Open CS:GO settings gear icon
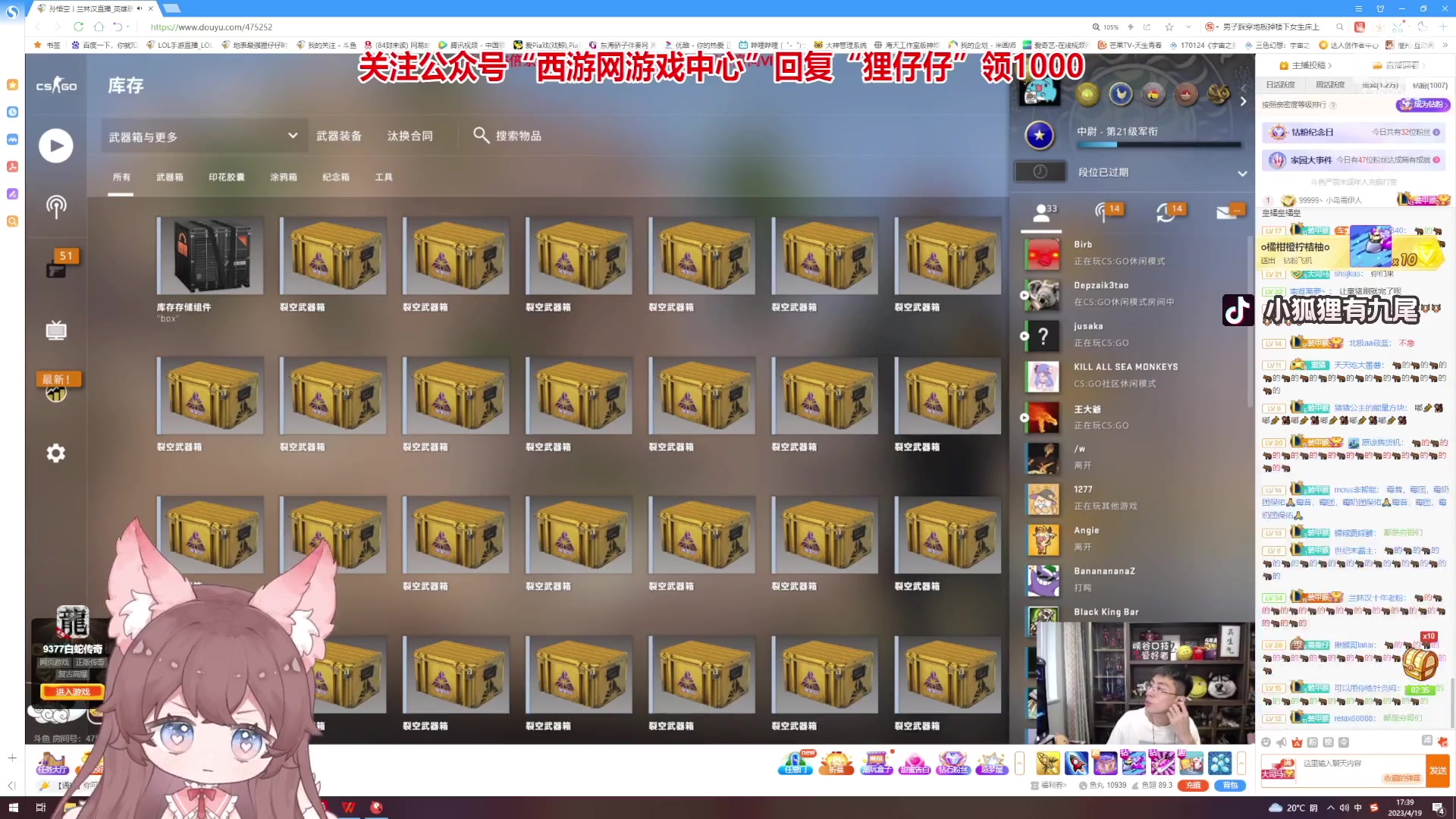 tap(56, 453)
